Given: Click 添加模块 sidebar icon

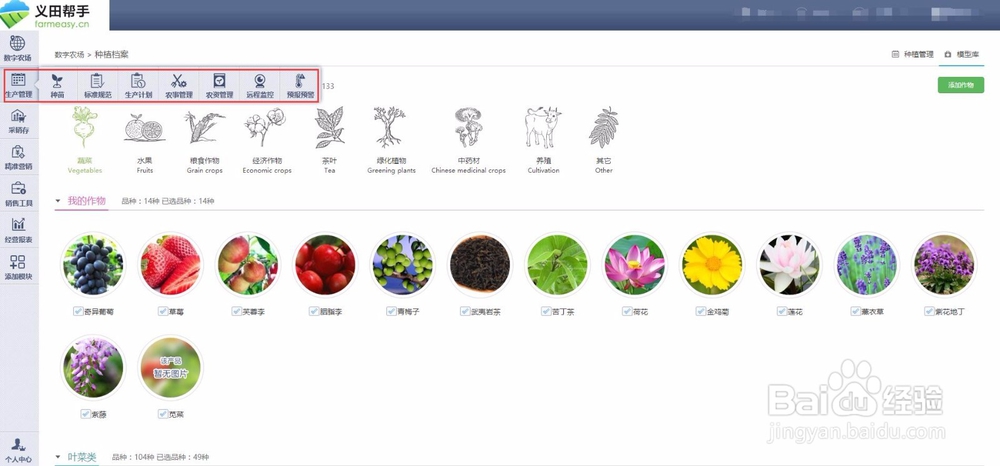Looking at the screenshot, I should point(18,267).
